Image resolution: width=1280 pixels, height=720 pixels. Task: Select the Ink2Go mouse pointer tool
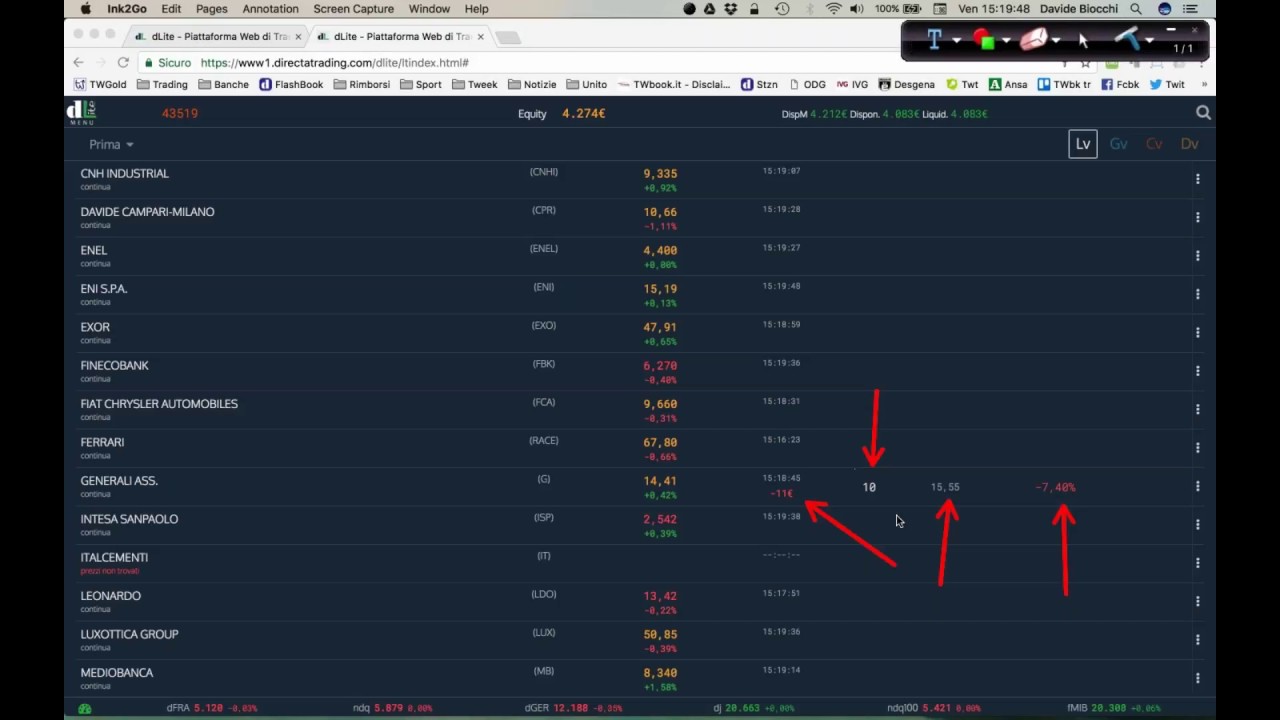click(1083, 41)
